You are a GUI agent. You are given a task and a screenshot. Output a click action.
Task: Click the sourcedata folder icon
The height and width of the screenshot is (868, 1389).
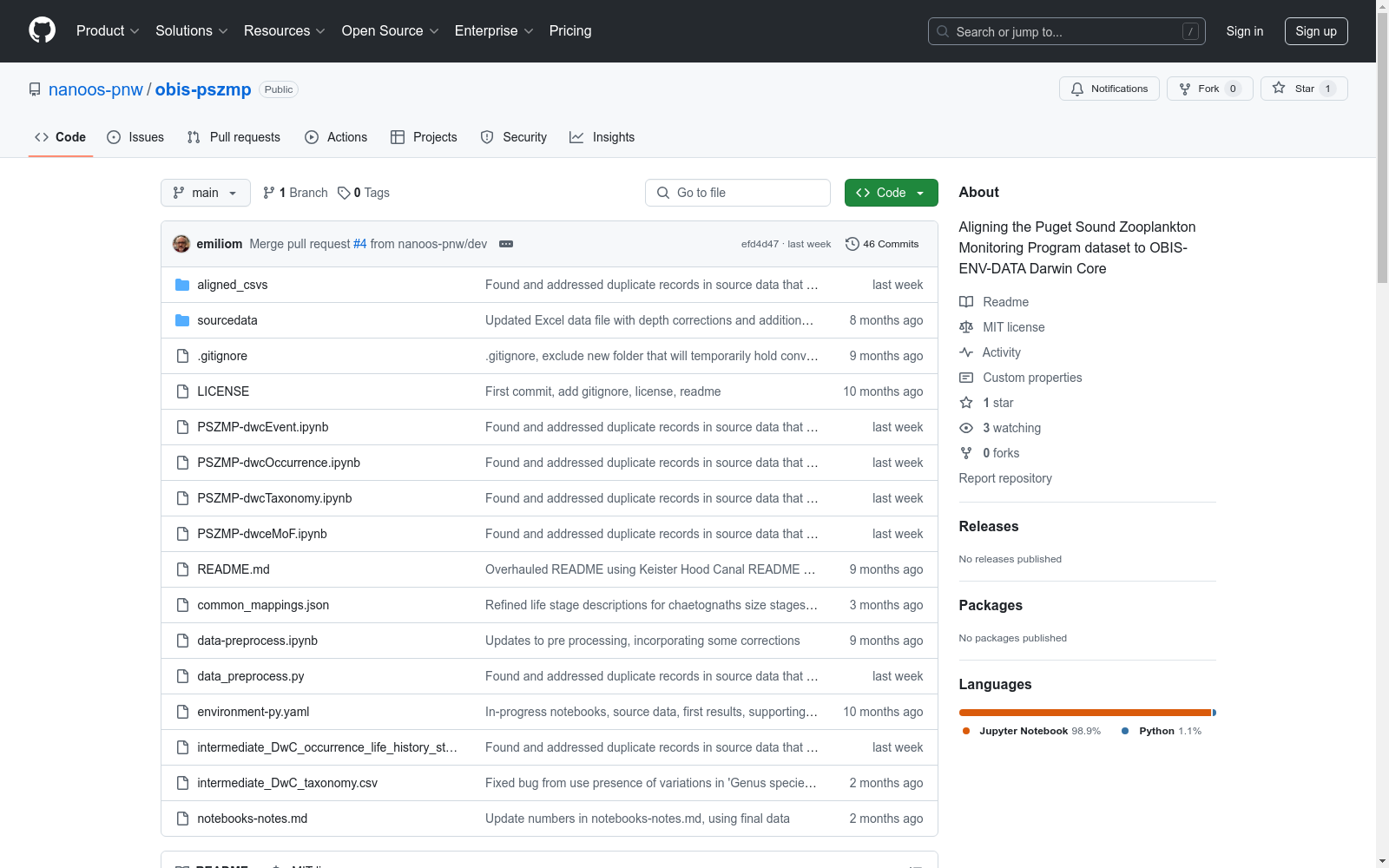point(182,320)
